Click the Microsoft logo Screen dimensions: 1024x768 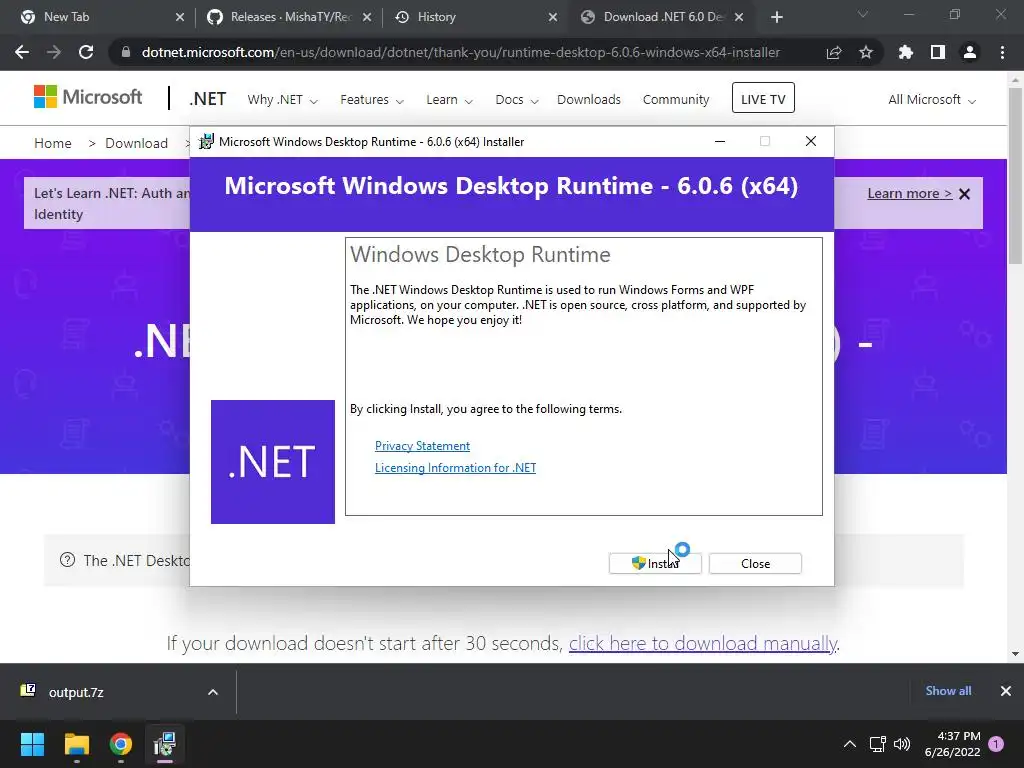coord(88,97)
